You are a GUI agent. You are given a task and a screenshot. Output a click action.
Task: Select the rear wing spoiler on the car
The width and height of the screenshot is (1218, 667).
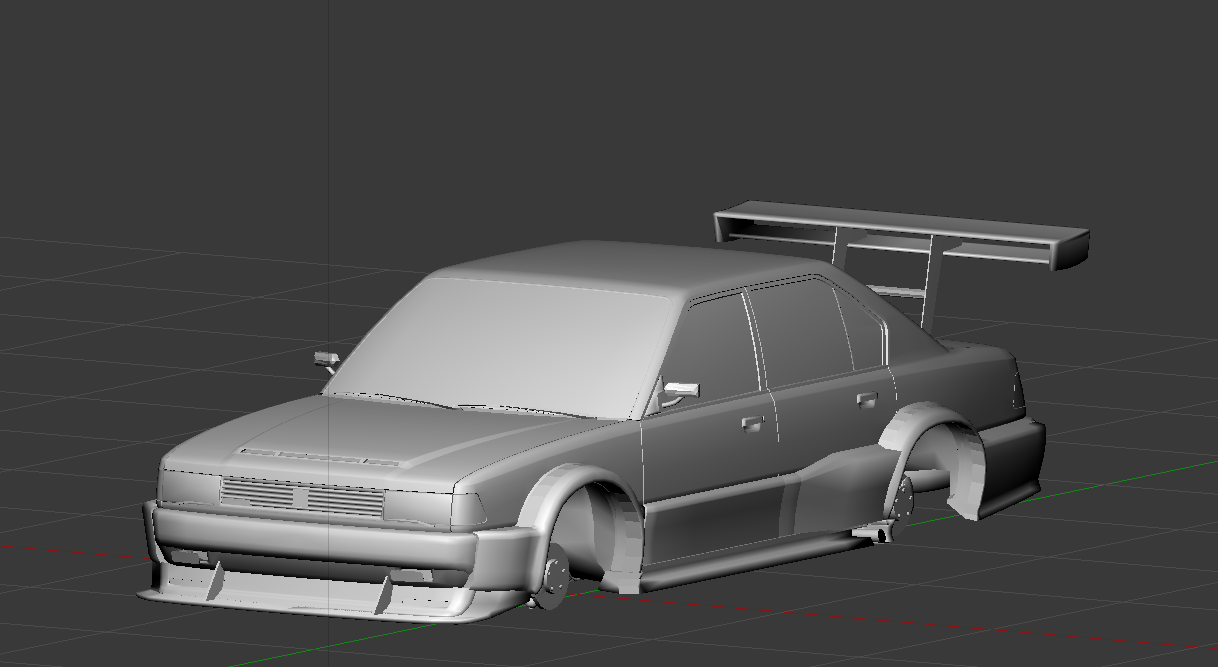pyautogui.click(x=902, y=235)
